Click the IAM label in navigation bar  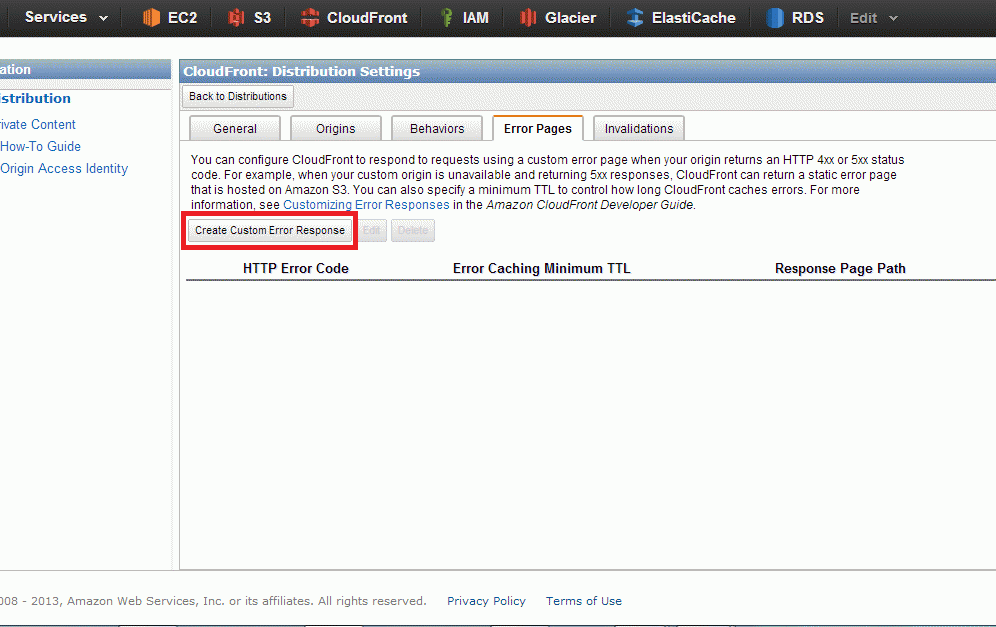476,18
